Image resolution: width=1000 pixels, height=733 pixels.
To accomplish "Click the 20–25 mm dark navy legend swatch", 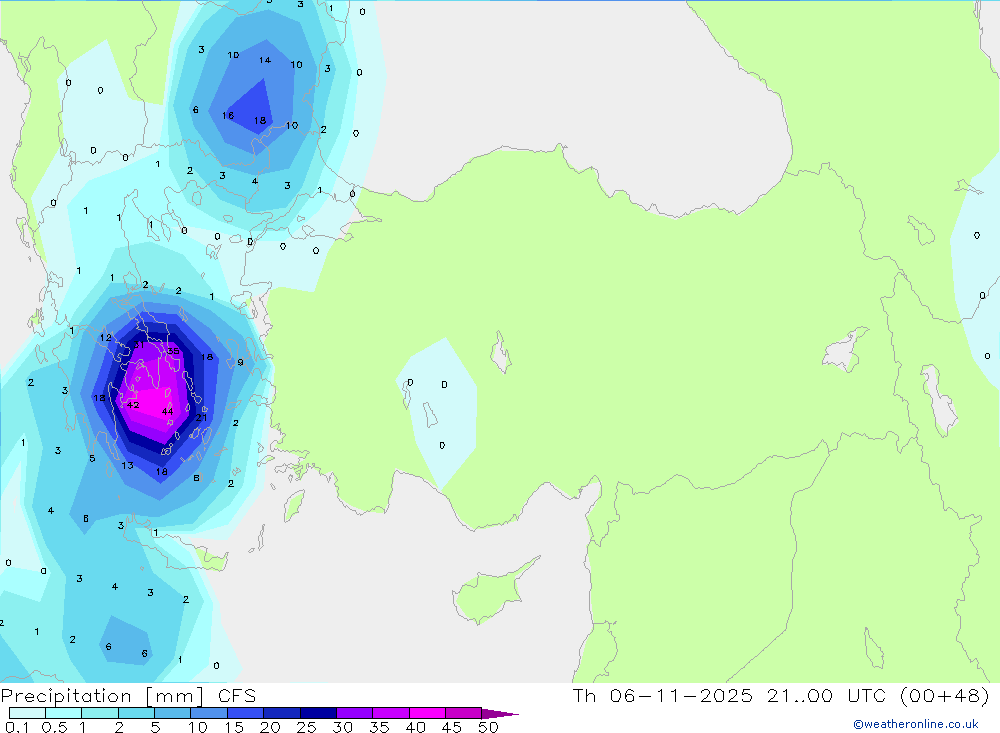I will coord(282,713).
